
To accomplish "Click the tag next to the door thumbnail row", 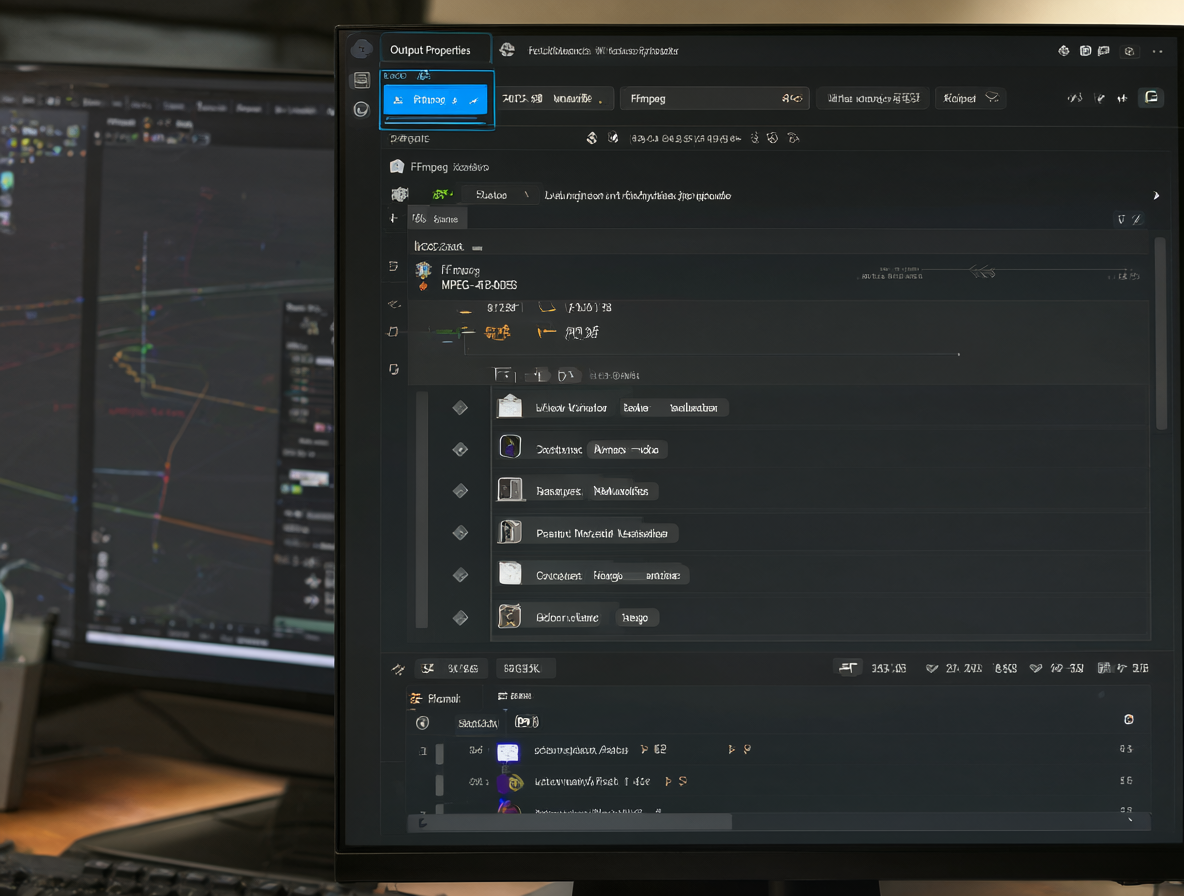I will (621, 491).
